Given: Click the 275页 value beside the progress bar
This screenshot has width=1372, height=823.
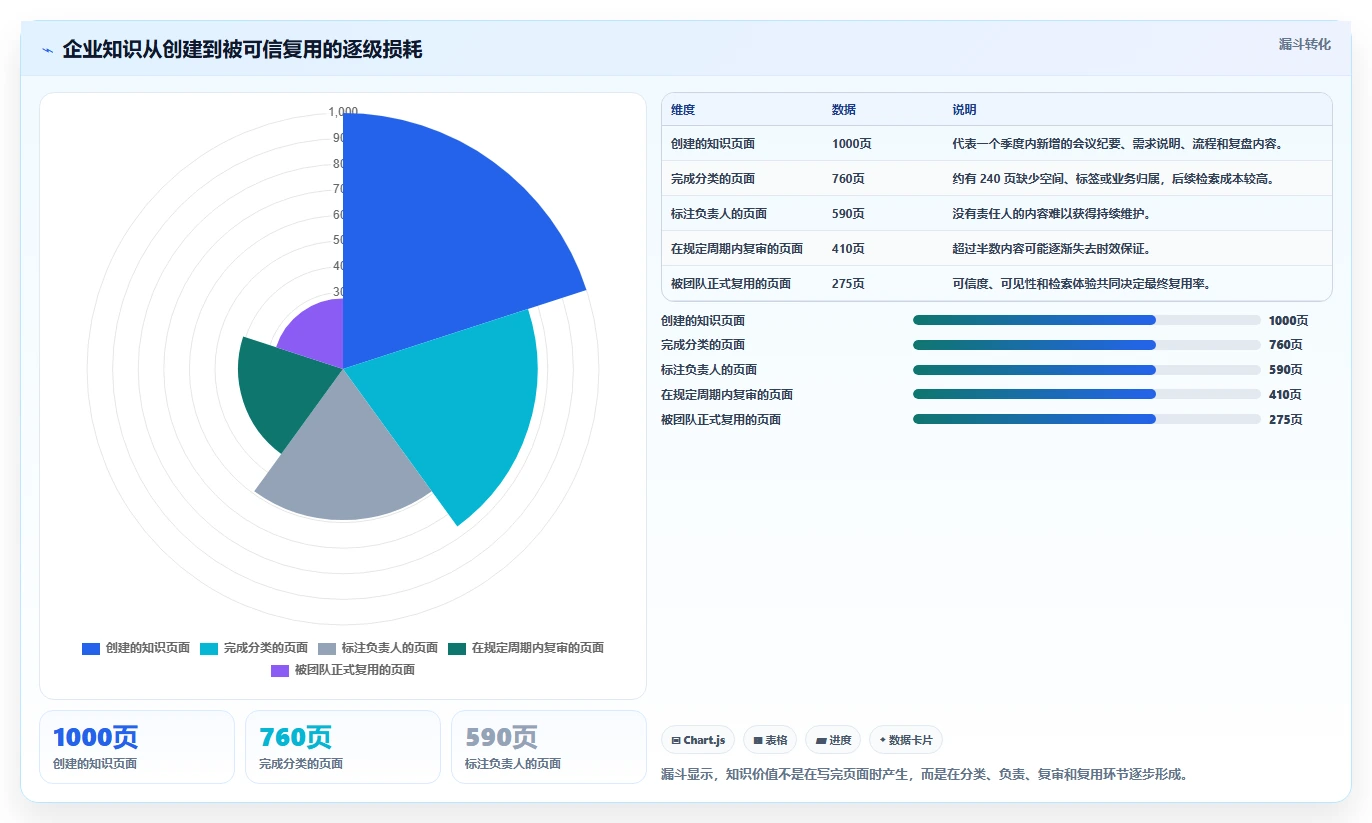Looking at the screenshot, I should pyautogui.click(x=1285, y=420).
